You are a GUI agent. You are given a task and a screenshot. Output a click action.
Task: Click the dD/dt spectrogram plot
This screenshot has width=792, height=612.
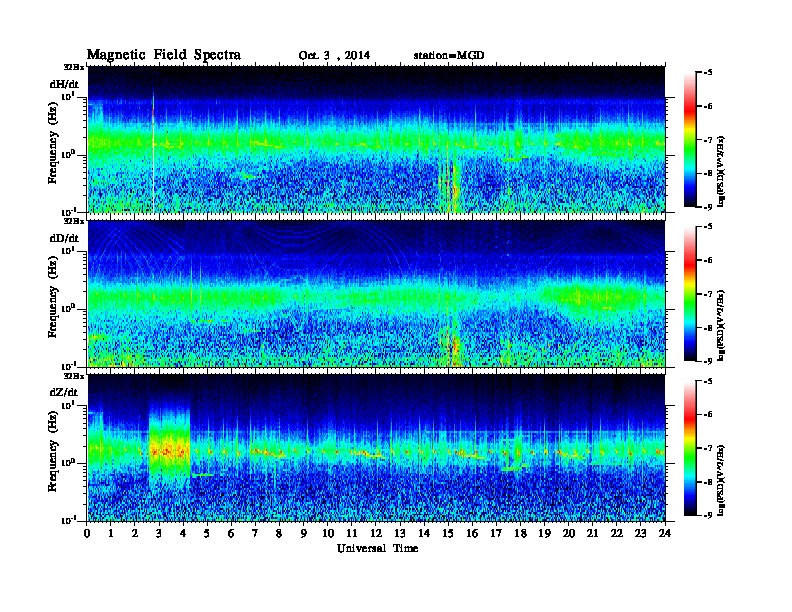(376, 293)
